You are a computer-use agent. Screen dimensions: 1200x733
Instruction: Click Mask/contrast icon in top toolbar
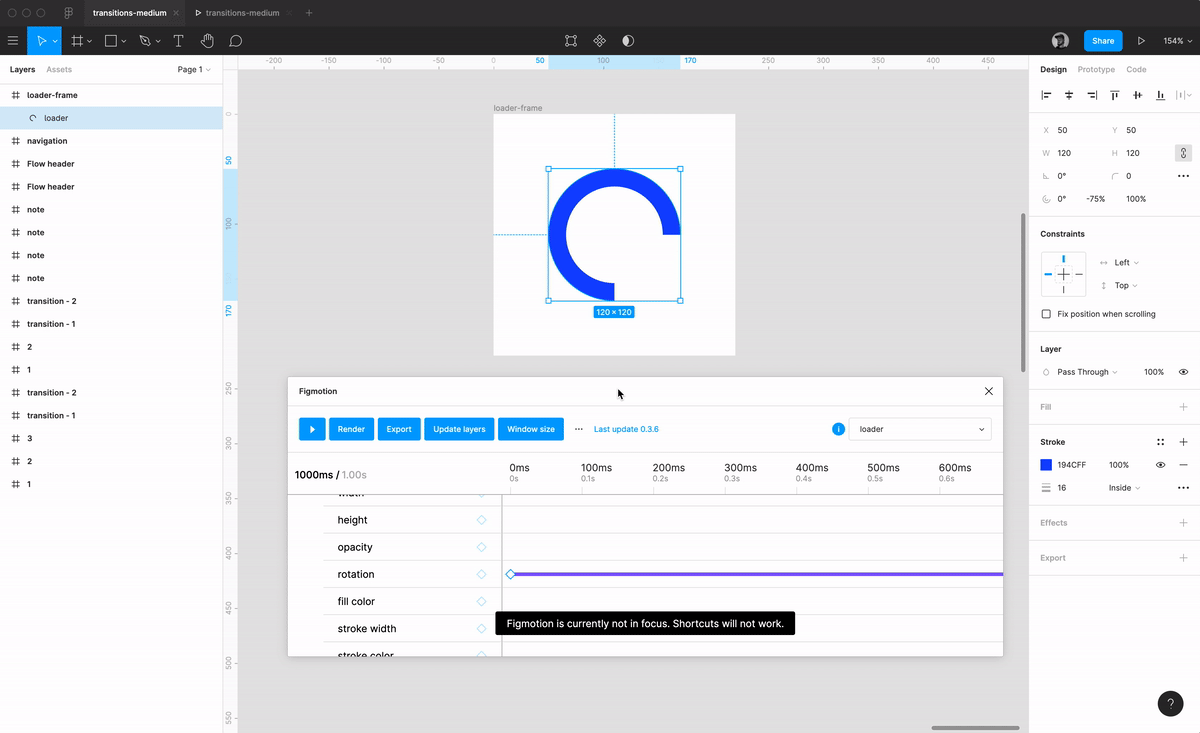click(628, 41)
